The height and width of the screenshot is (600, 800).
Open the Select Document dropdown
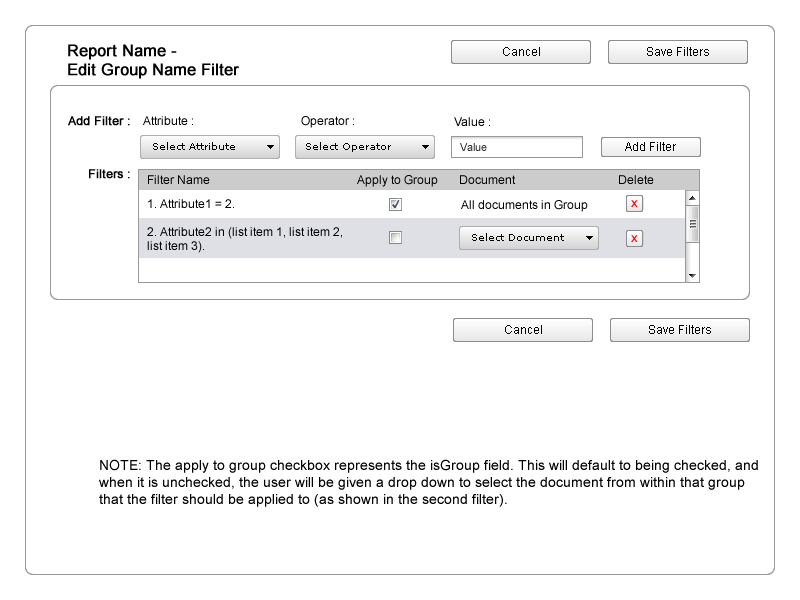(x=528, y=238)
